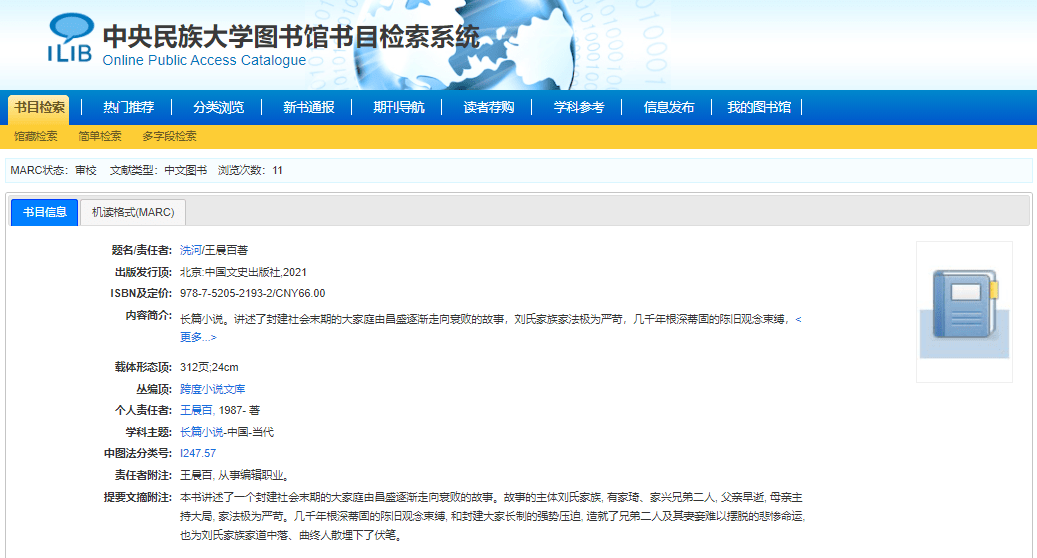This screenshot has width=1037, height=558.
Task: Click the 312页;24cm description text
Action: click(209, 367)
